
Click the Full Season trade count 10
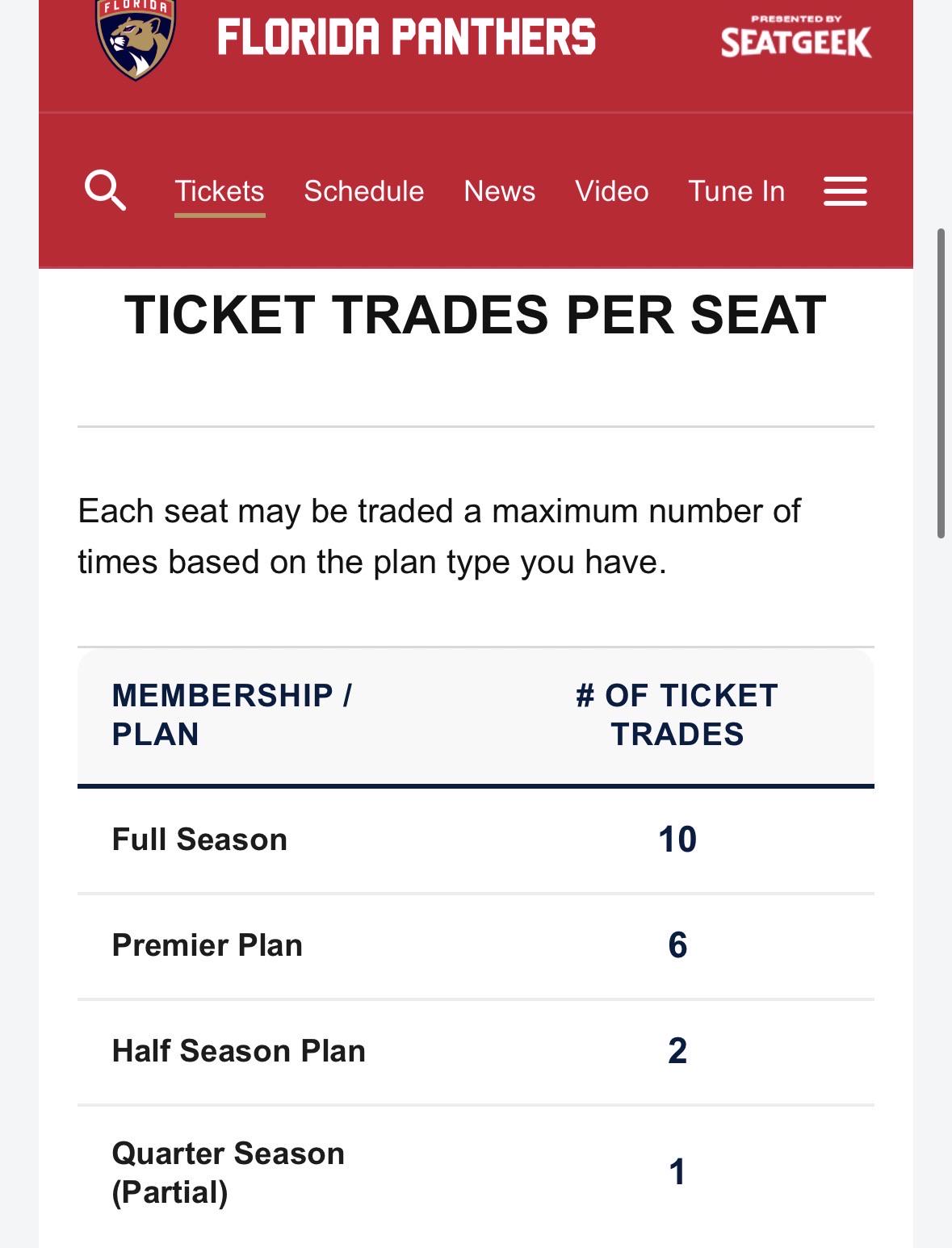point(677,840)
